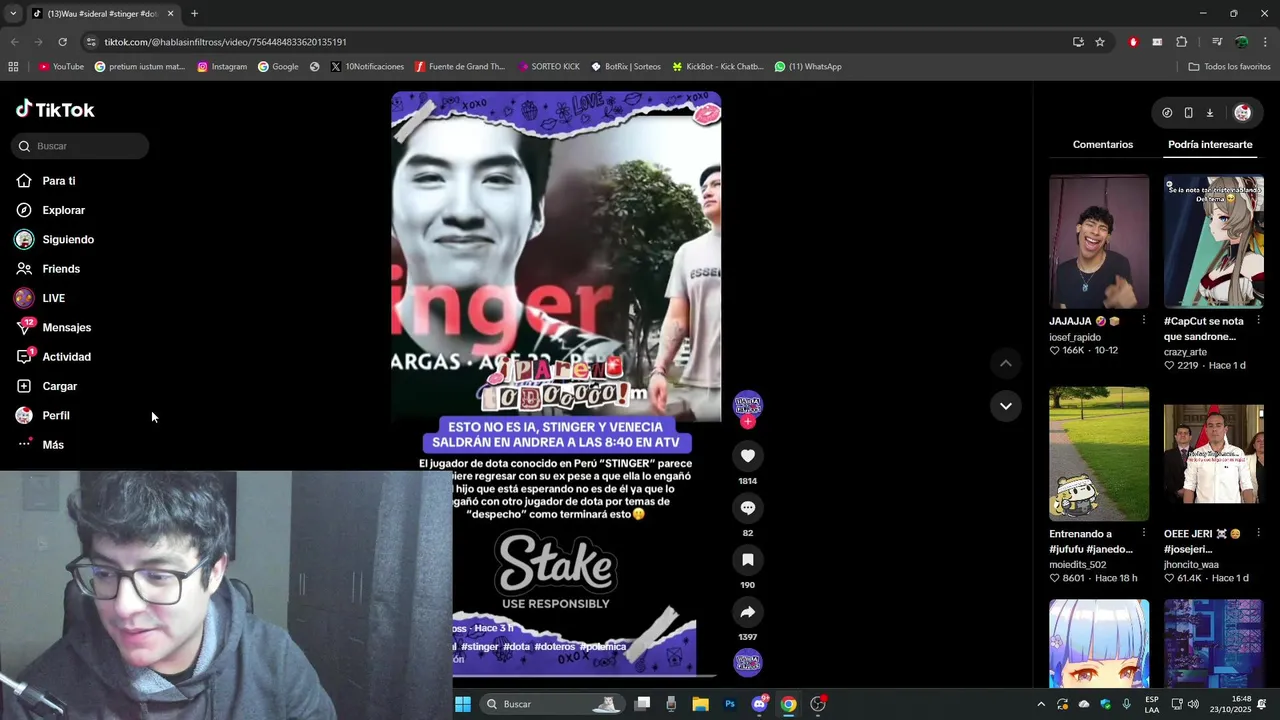Open the creator avatar above the like button

coord(748,404)
